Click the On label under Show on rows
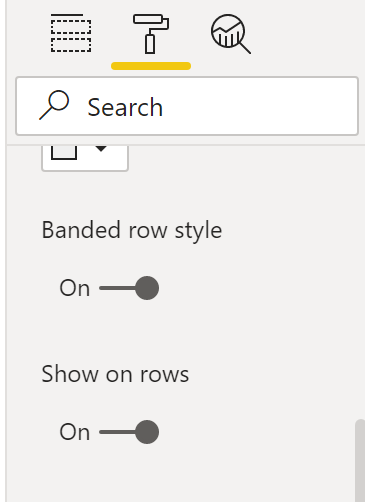The image size is (365, 502). pyautogui.click(x=75, y=432)
